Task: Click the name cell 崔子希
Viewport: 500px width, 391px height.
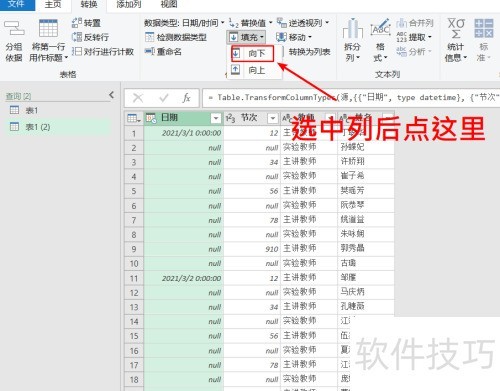Action: pos(366,176)
